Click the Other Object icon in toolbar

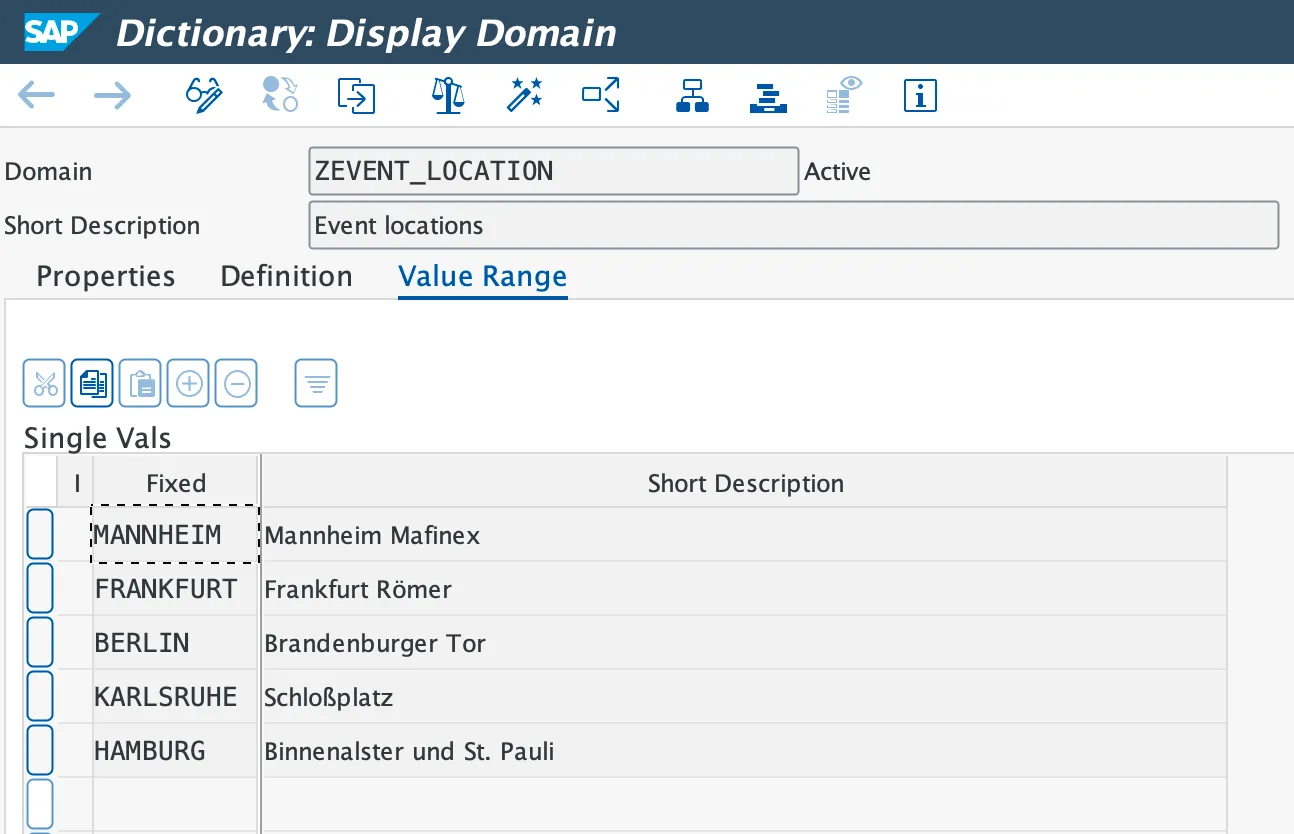click(356, 96)
